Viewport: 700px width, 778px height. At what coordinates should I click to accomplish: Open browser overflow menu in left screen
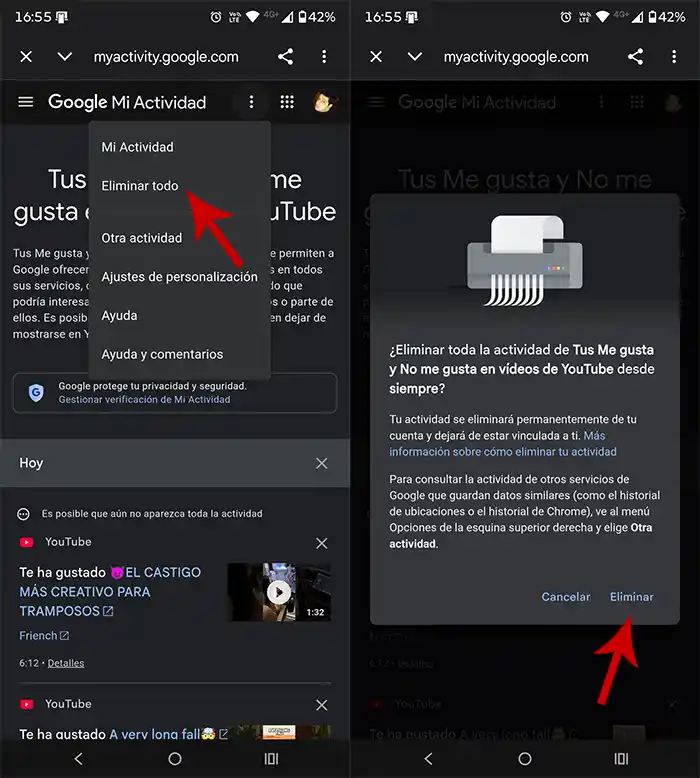point(324,57)
